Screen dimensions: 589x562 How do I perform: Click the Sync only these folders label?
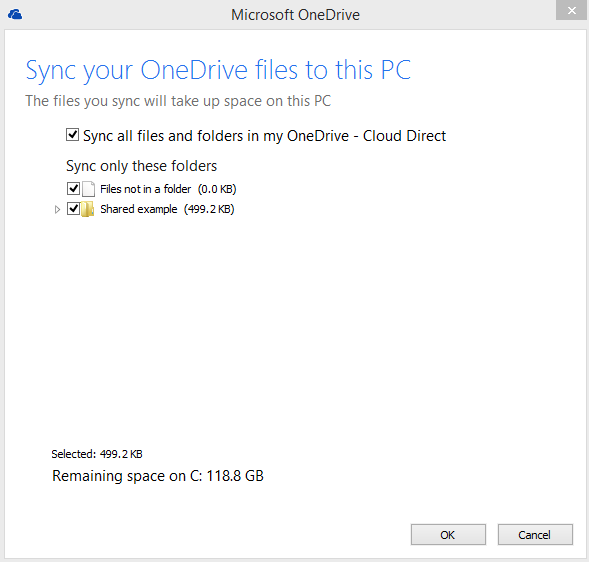tap(142, 166)
